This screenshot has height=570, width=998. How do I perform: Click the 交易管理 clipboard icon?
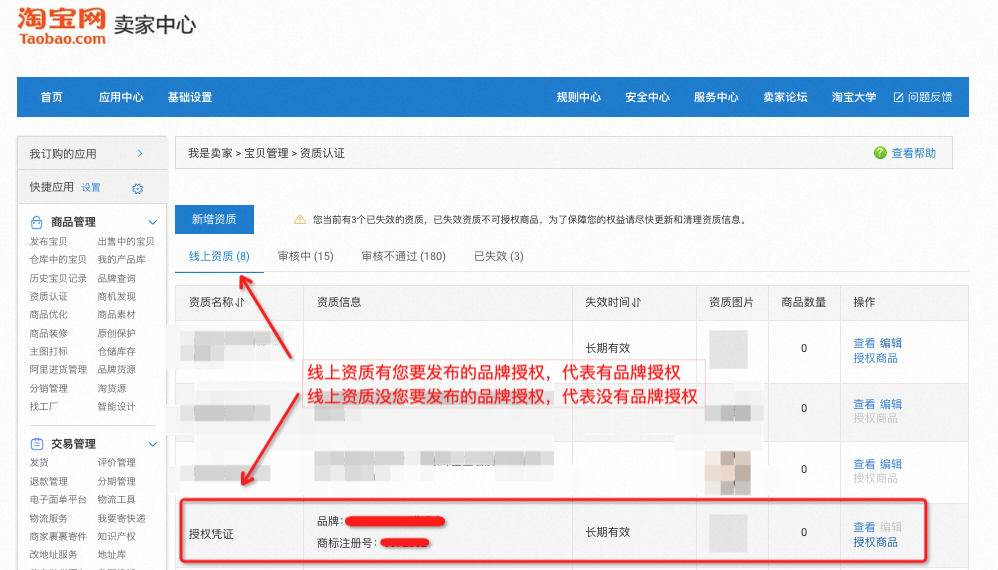click(36, 444)
